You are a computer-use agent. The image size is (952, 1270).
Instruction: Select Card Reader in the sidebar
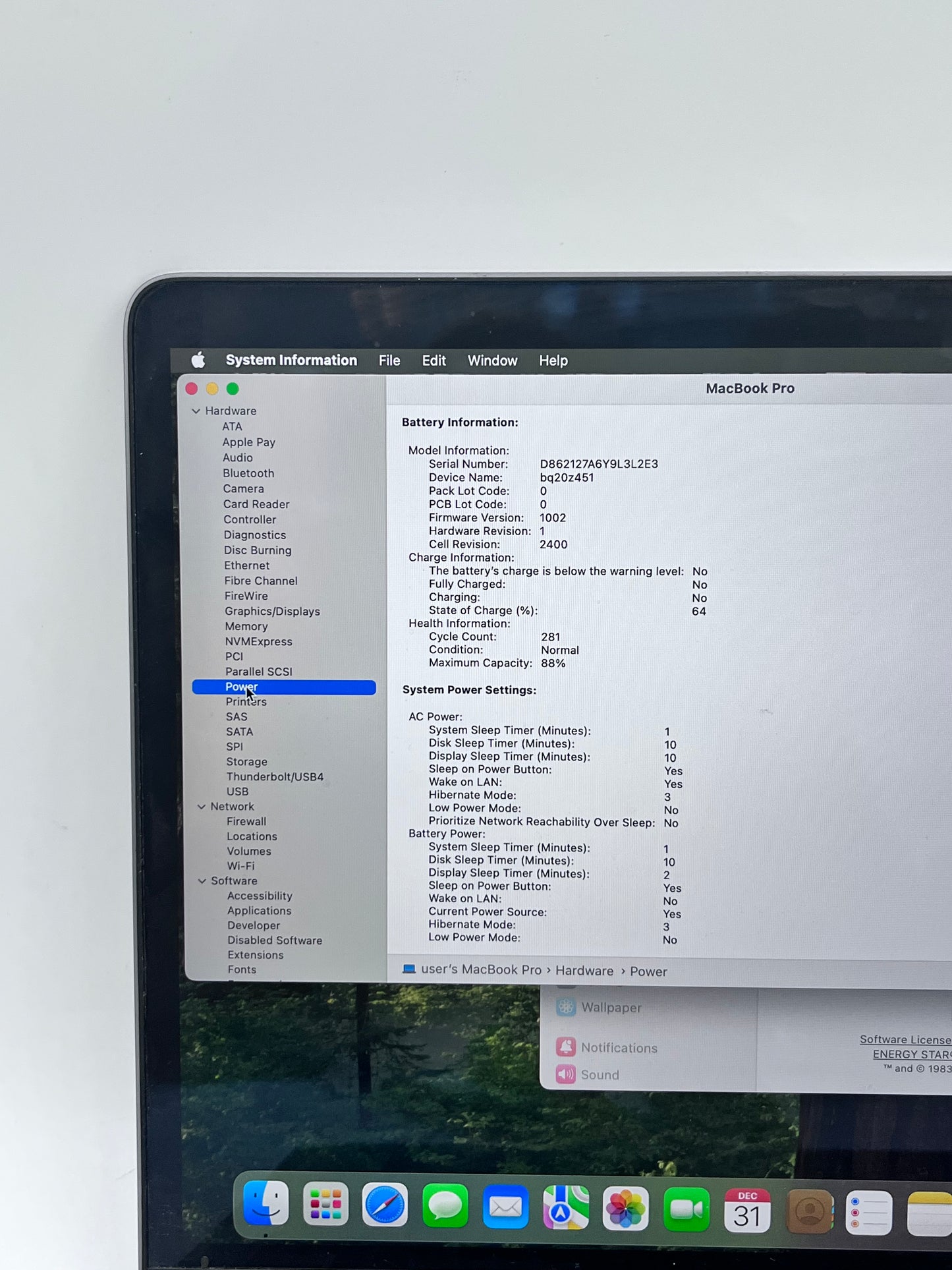(x=256, y=504)
